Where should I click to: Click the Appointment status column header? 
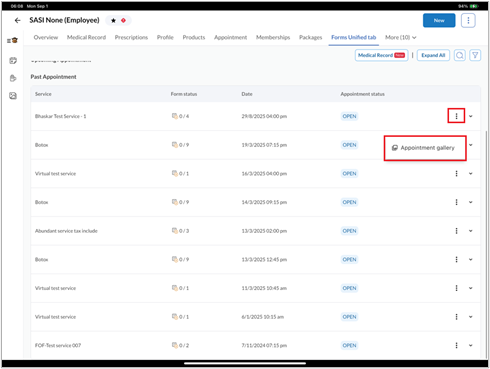point(362,94)
